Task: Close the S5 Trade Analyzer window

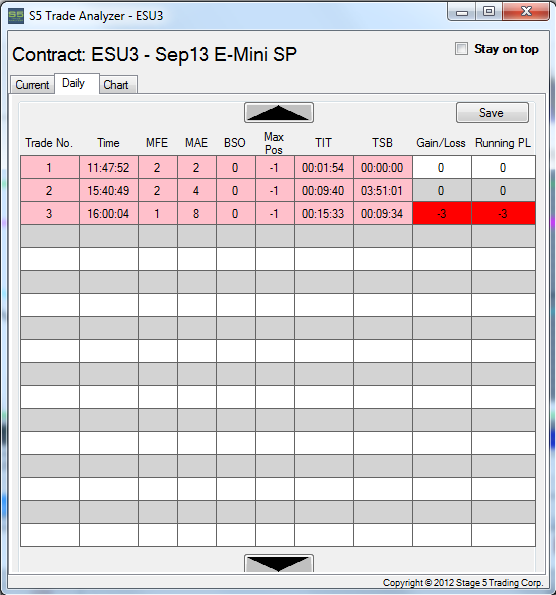Action: click(x=526, y=12)
